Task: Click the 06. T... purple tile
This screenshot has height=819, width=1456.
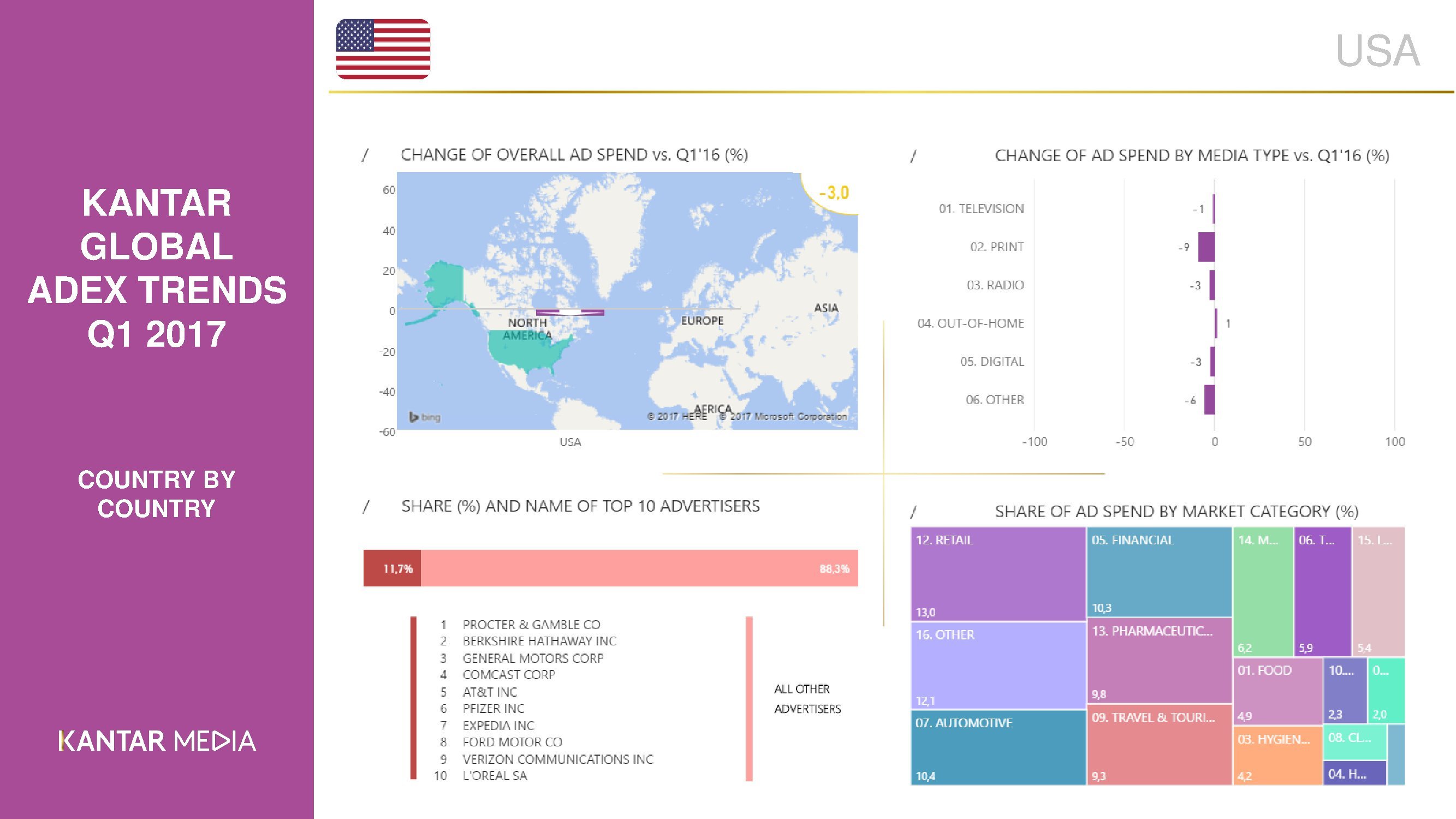Action: tap(1323, 591)
